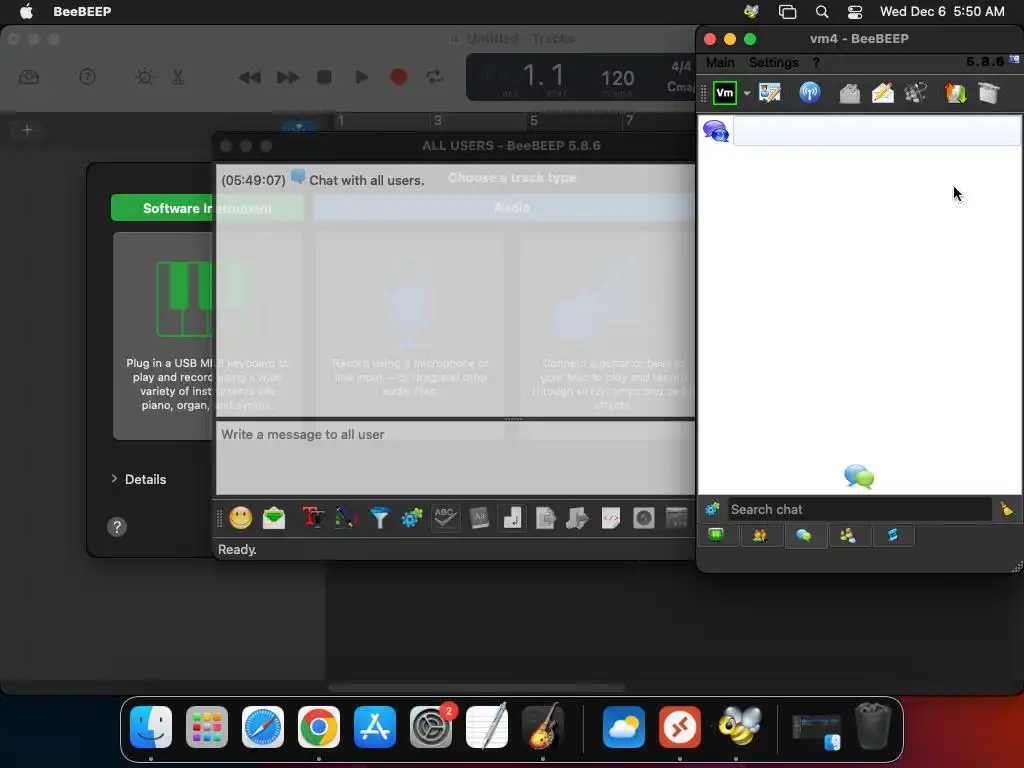The image size is (1024, 768).
Task: Click the GarageBand quick help ? icon
Action: coord(88,77)
